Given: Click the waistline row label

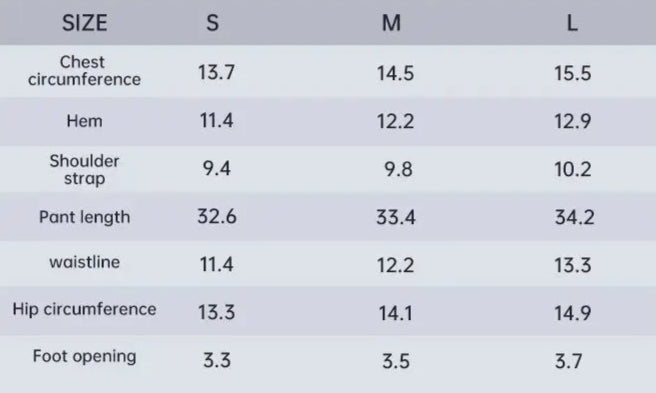Looking at the screenshot, I should pyautogui.click(x=85, y=262).
